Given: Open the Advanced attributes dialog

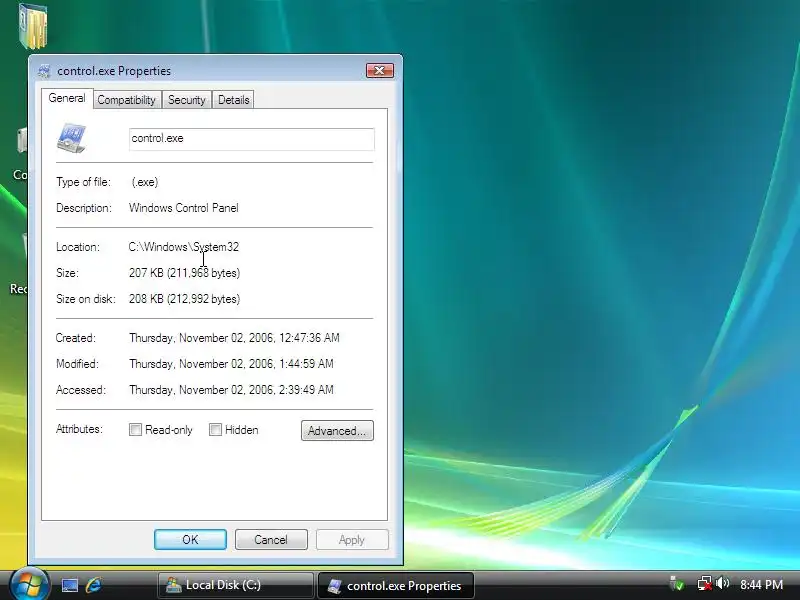Looking at the screenshot, I should coord(337,431).
